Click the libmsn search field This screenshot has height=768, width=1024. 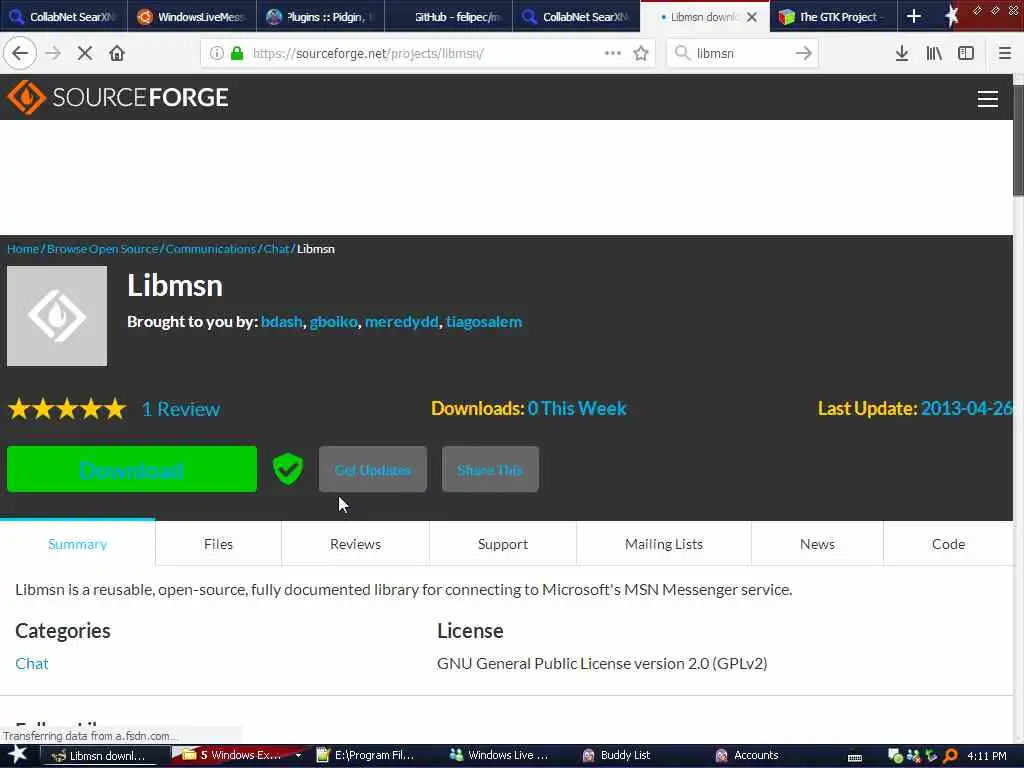[743, 53]
